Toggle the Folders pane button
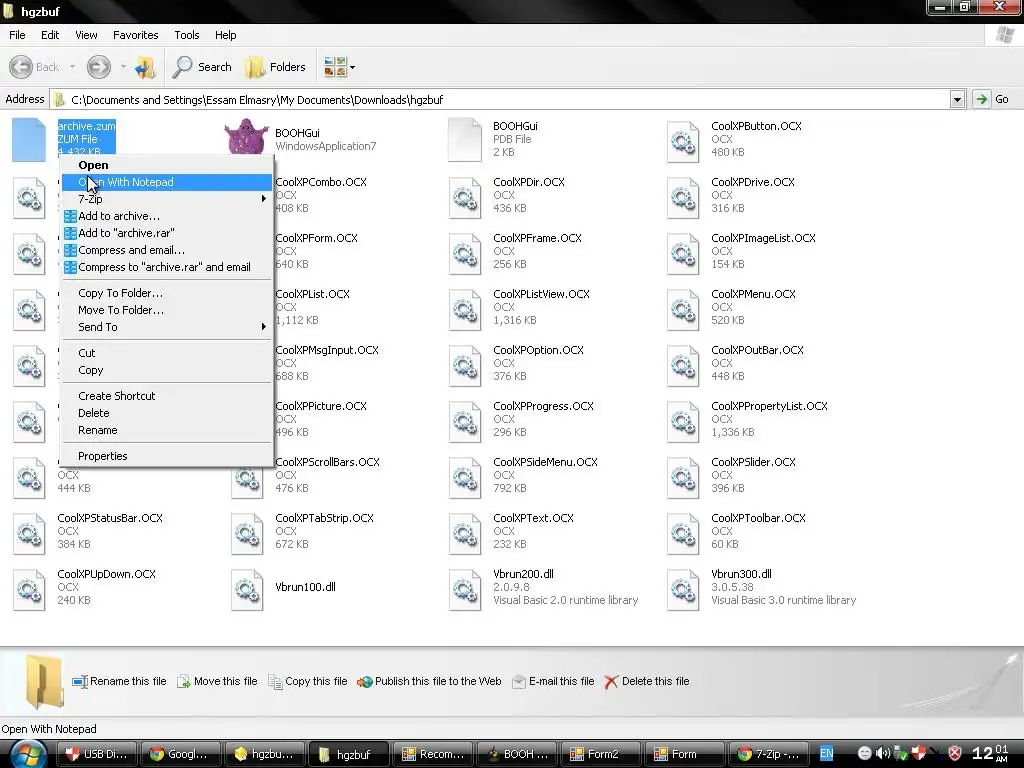The height and width of the screenshot is (768, 1024). click(275, 67)
